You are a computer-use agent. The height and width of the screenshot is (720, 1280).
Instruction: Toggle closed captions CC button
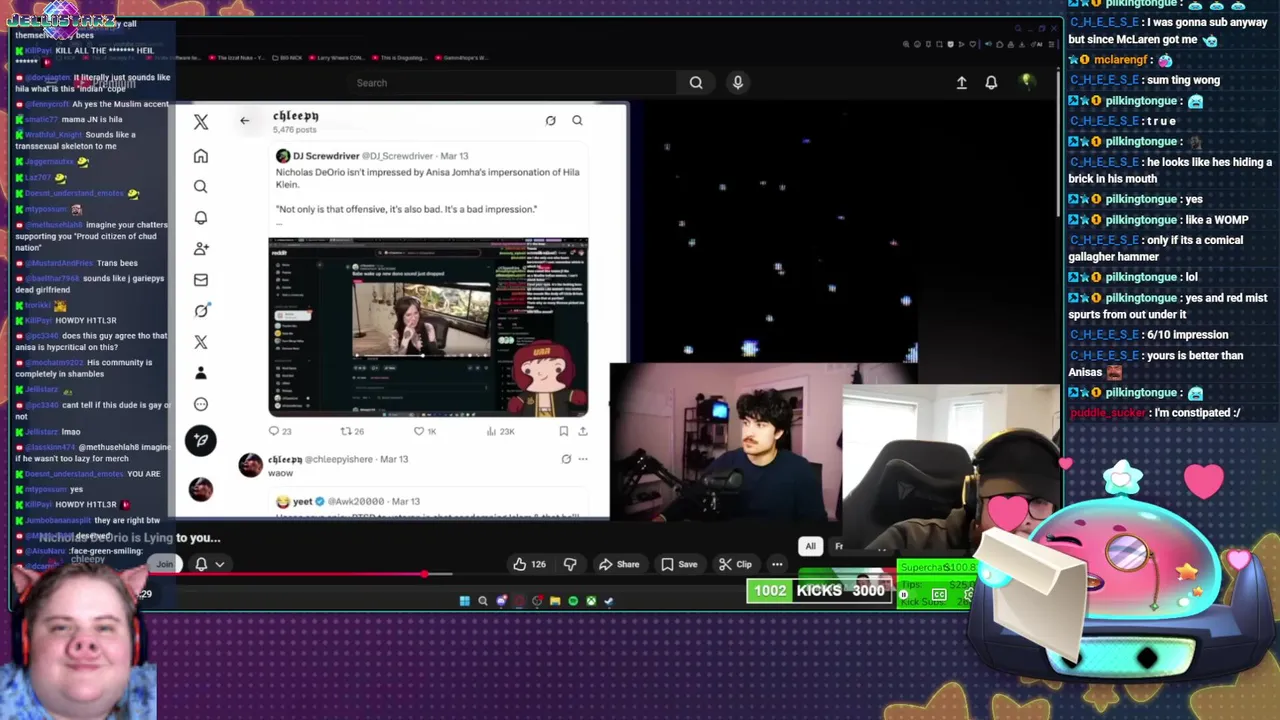click(x=939, y=595)
